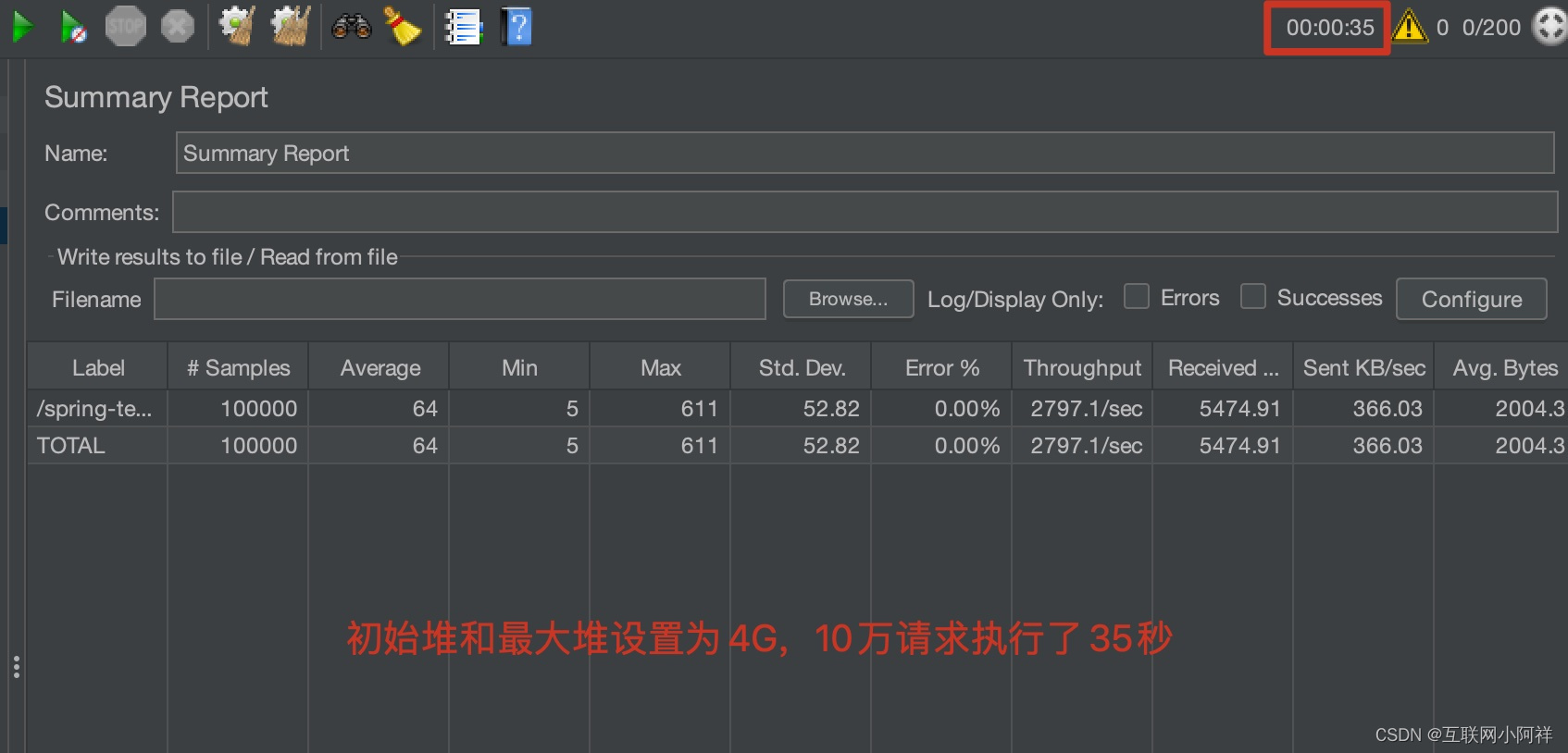The height and width of the screenshot is (753, 1568).
Task: Click the Error % column header
Action: click(x=941, y=367)
